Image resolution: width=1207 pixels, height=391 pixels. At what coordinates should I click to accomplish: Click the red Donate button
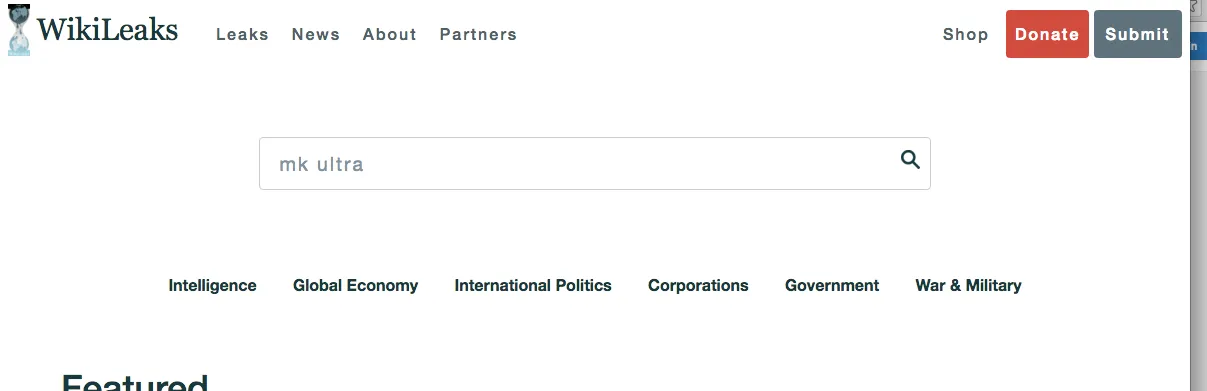coord(1047,34)
